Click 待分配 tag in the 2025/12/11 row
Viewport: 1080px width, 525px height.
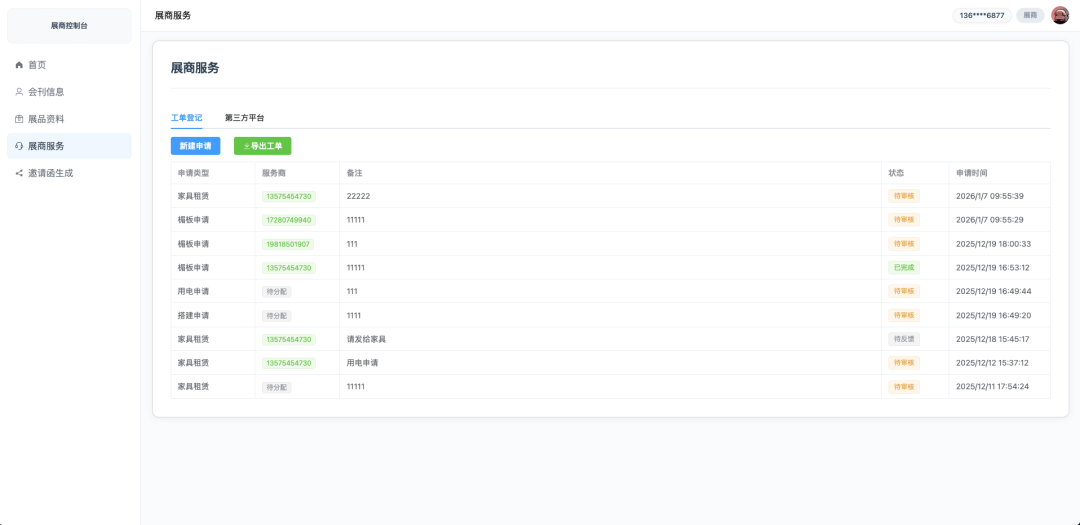pos(277,387)
